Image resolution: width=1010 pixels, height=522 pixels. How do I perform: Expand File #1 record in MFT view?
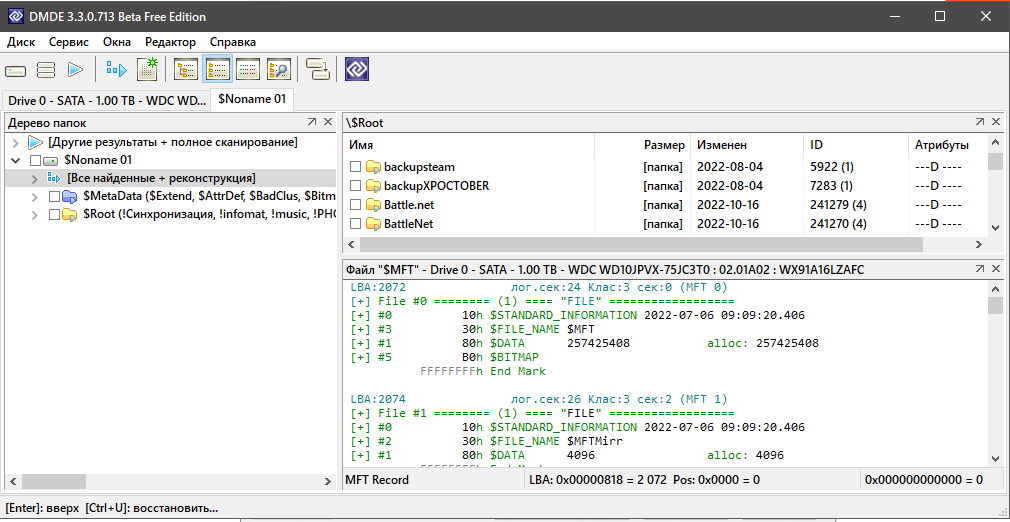tap(359, 413)
